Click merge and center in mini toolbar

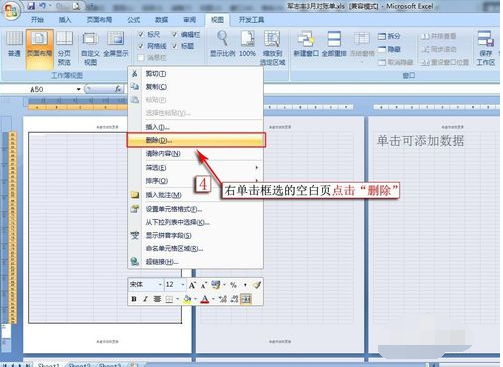(x=246, y=299)
